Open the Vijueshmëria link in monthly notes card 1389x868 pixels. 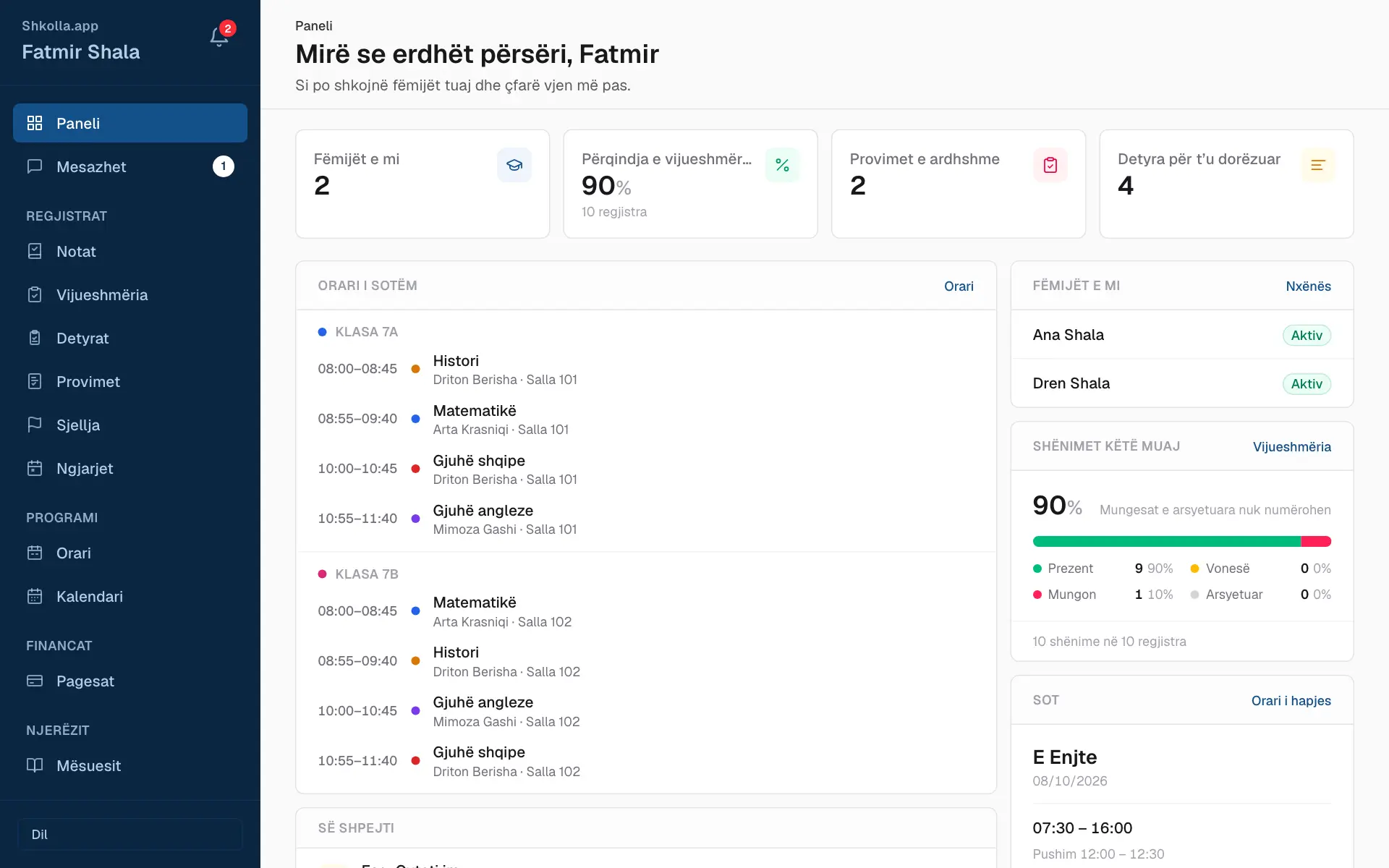click(1292, 447)
